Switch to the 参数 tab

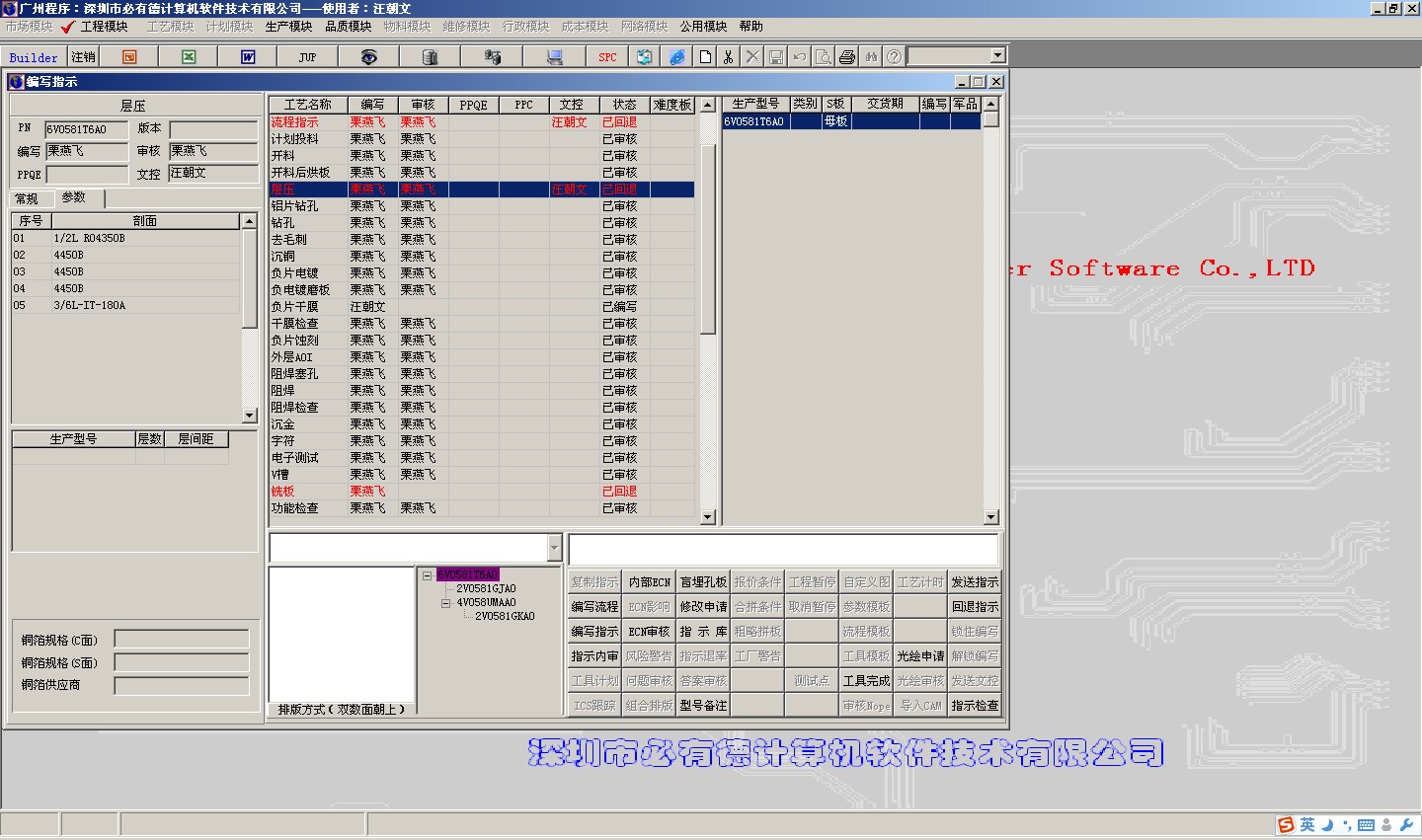click(x=74, y=197)
